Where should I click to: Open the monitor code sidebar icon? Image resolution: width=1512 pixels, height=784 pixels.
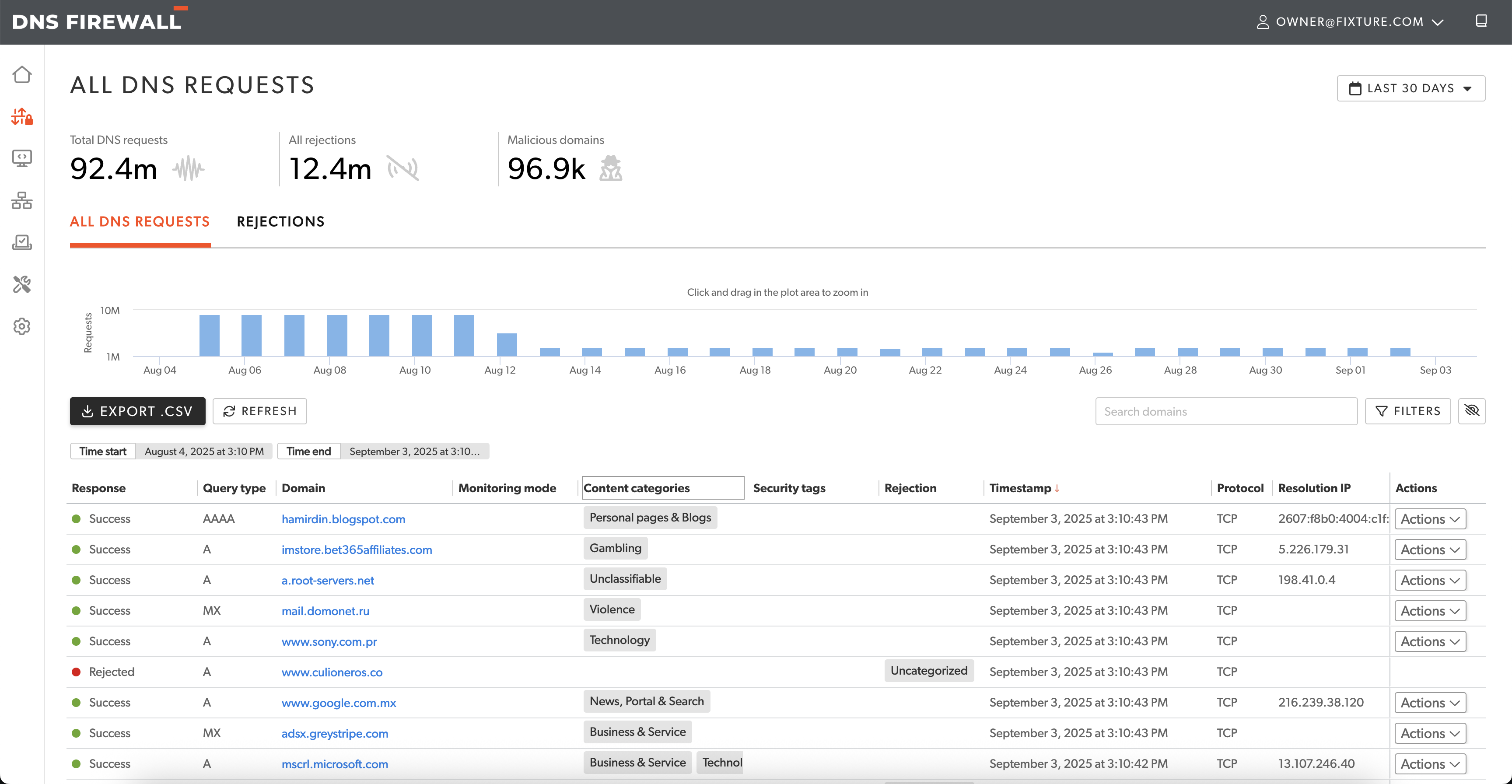click(x=22, y=158)
